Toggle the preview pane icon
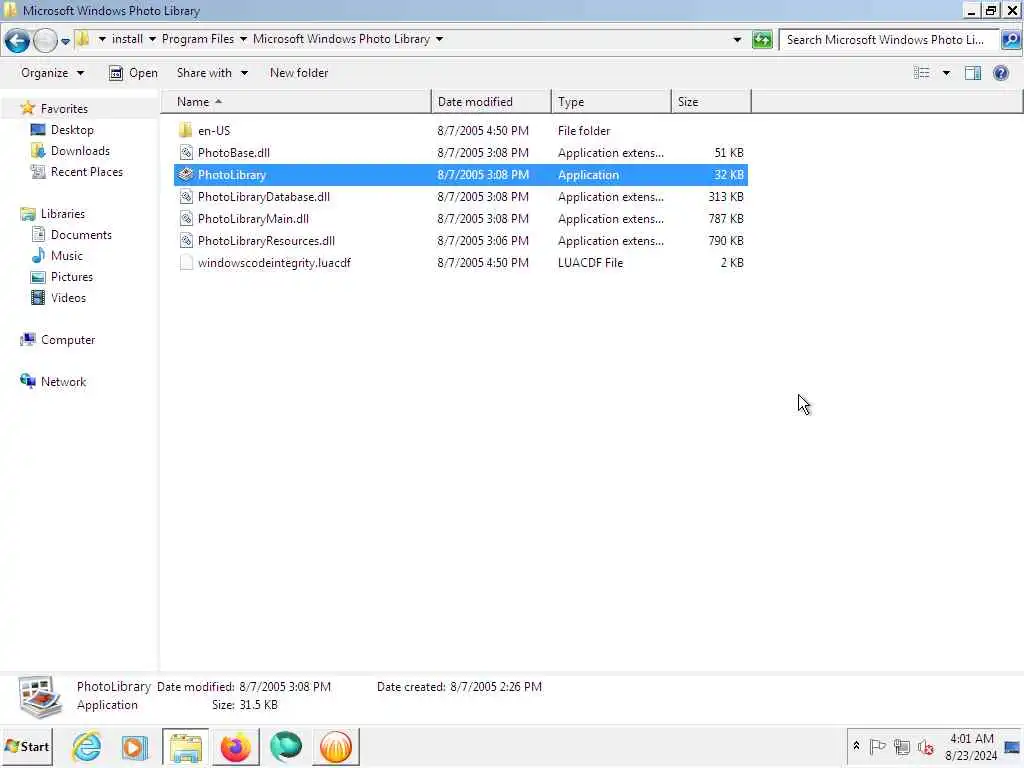1024x768 pixels. coord(973,73)
